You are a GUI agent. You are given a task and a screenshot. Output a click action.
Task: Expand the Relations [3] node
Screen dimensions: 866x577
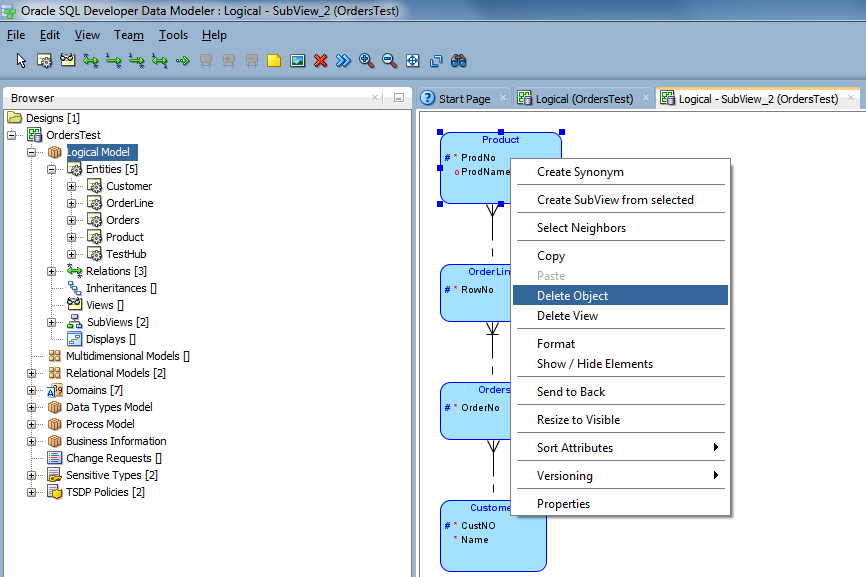tap(52, 272)
